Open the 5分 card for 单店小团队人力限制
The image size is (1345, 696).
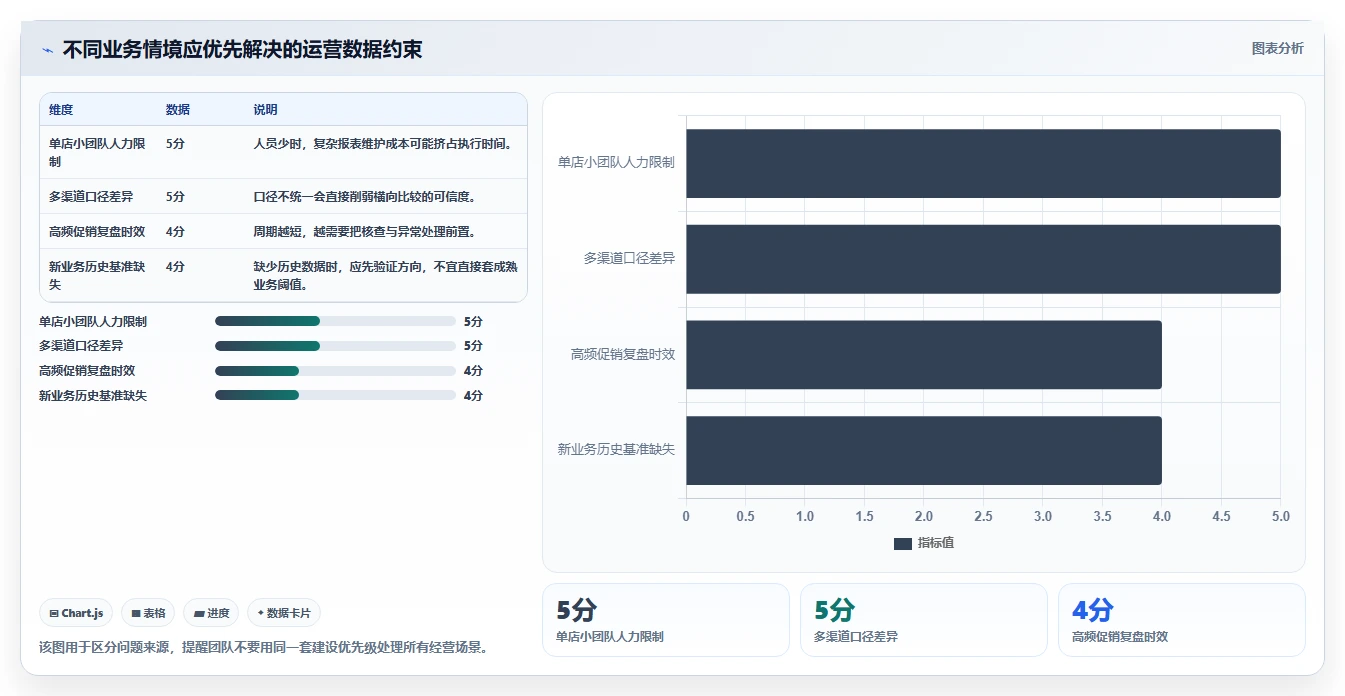click(x=666, y=620)
